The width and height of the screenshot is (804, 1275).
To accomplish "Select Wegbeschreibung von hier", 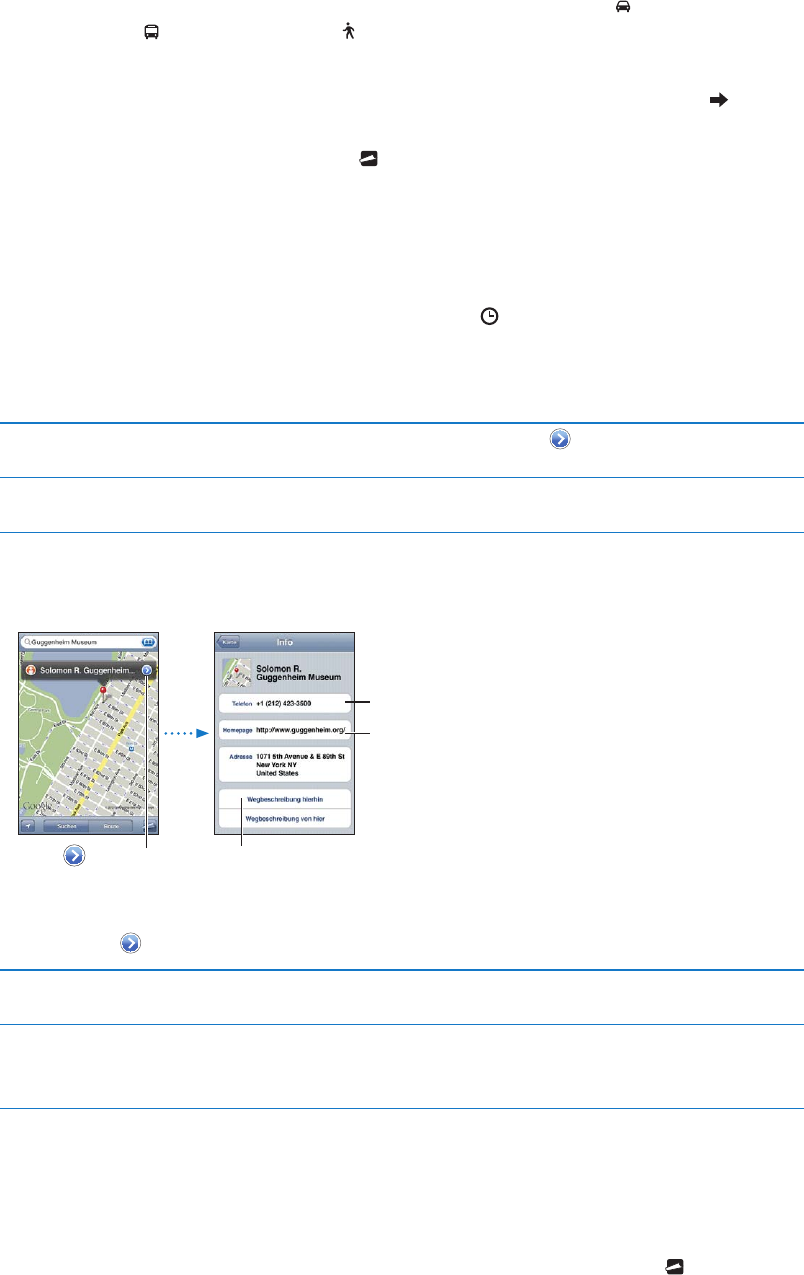I will [284, 818].
